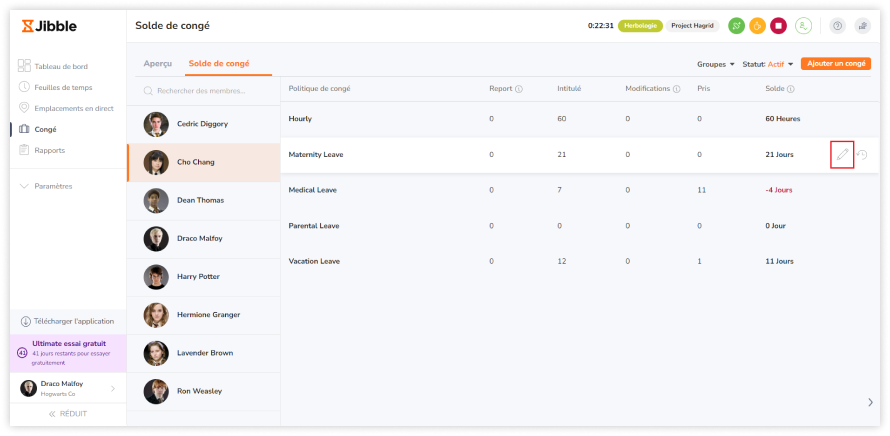
Task: Go to Rapports in the sidebar
Action: pos(49,150)
